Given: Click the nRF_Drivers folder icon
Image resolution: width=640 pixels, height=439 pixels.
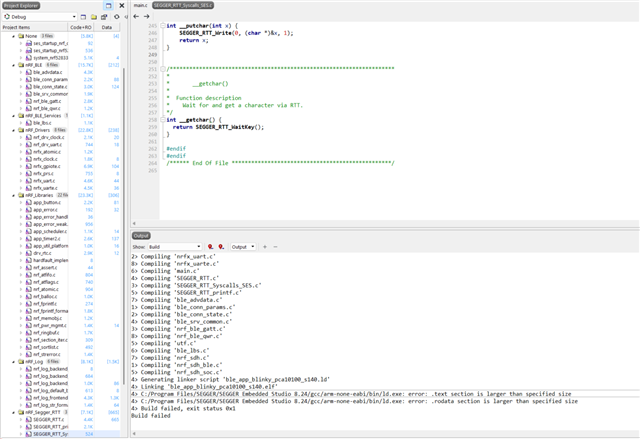Looking at the screenshot, I should click(x=21, y=130).
